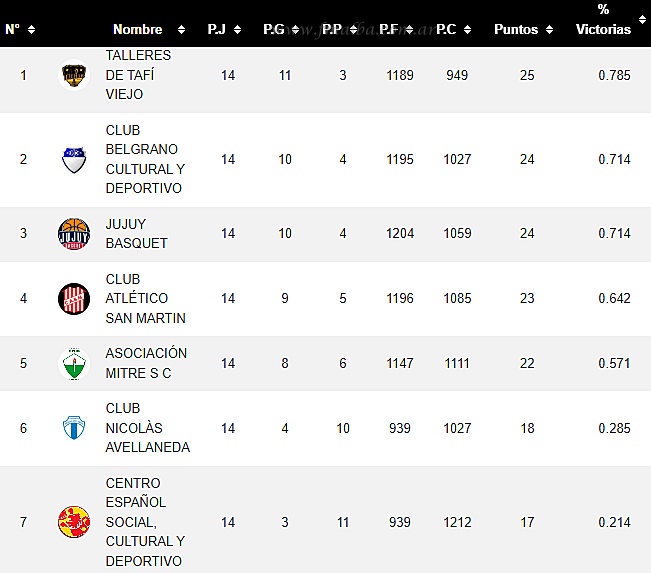Click the Club Atlético San Martin crest
Viewport: 651px width, 573px height.
point(74,298)
